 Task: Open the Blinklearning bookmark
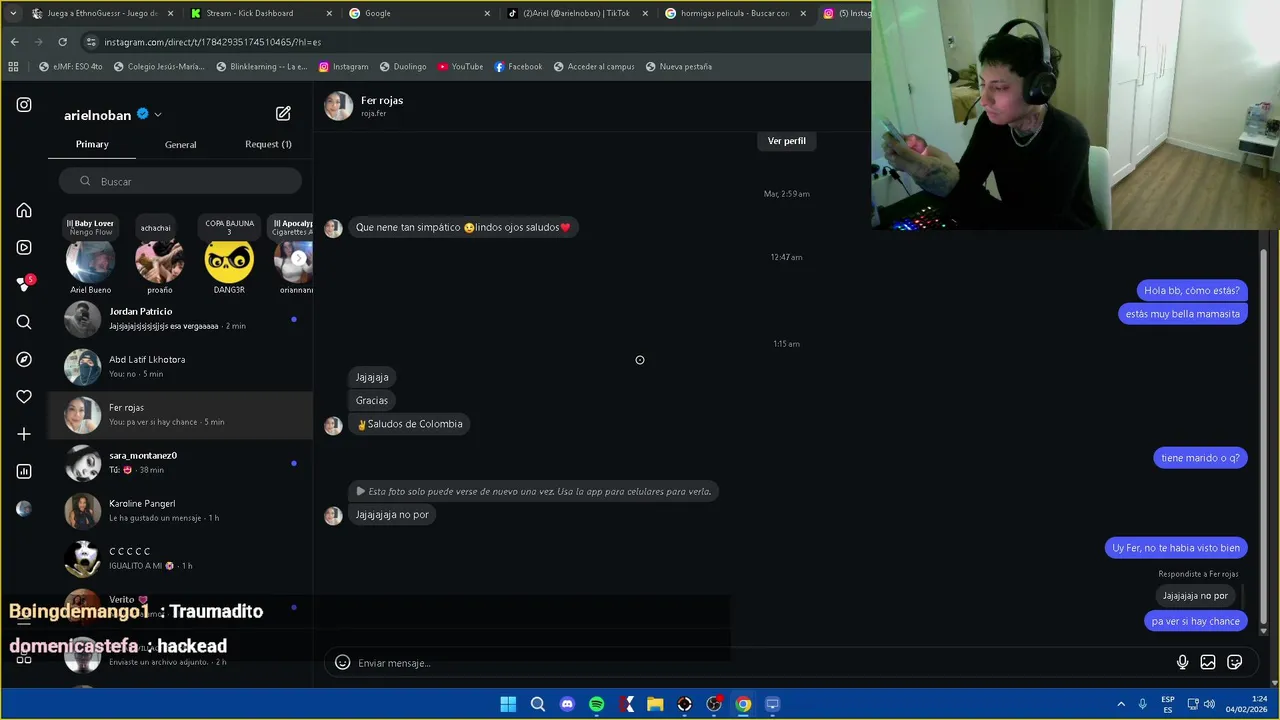point(260,66)
